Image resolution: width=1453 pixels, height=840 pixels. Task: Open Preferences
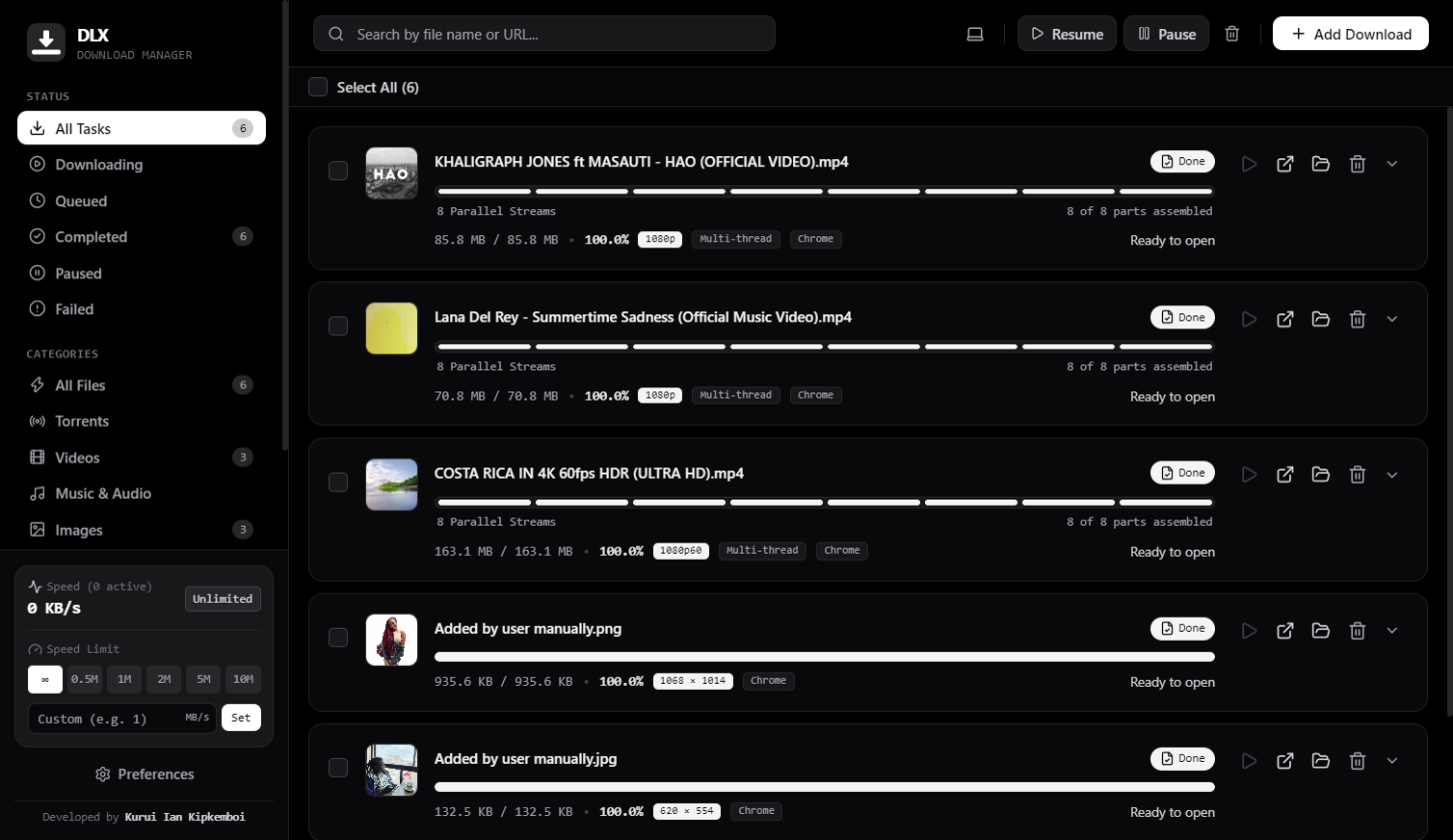coord(145,774)
